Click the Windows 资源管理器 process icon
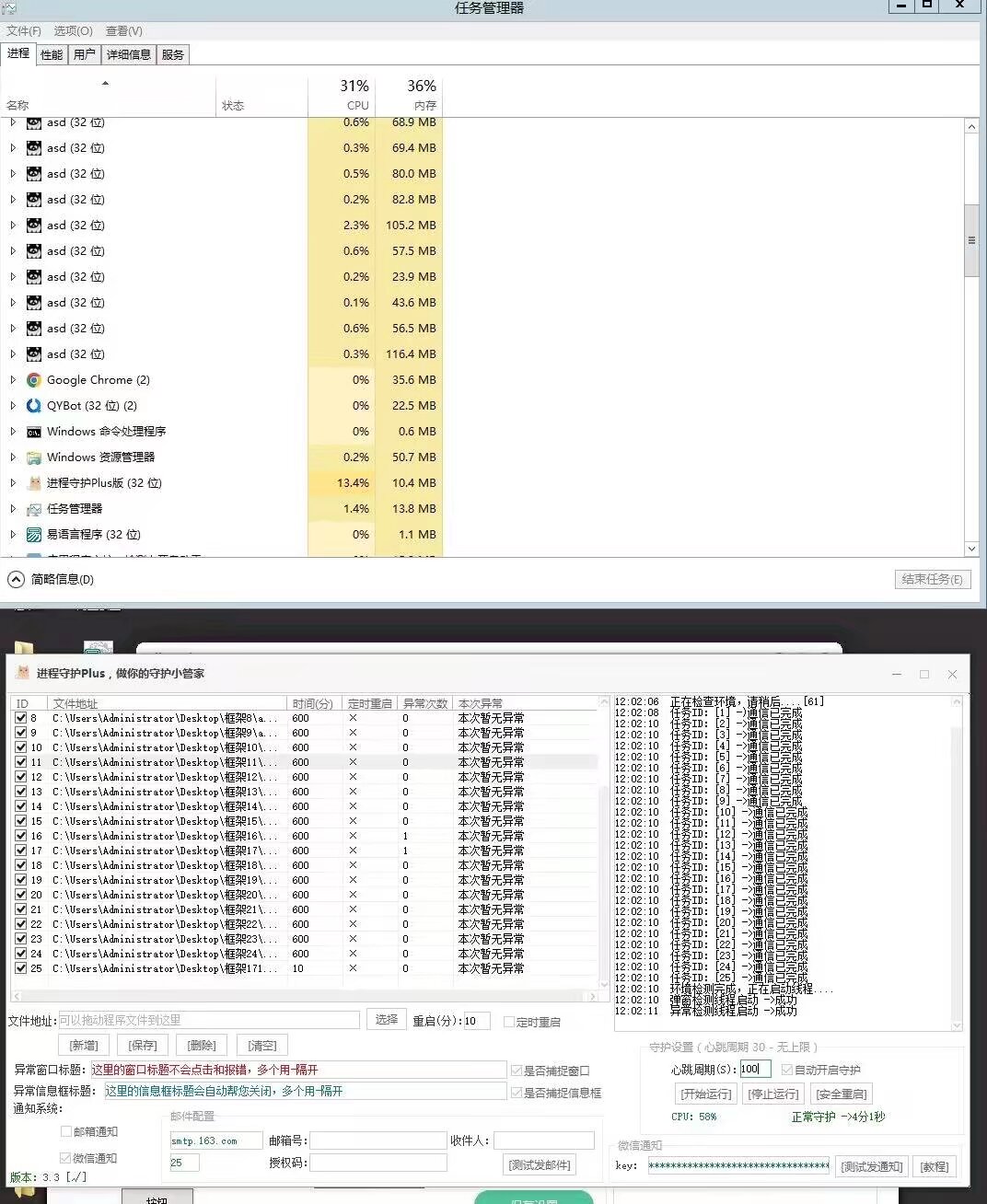Image resolution: width=987 pixels, height=1204 pixels. click(x=34, y=457)
